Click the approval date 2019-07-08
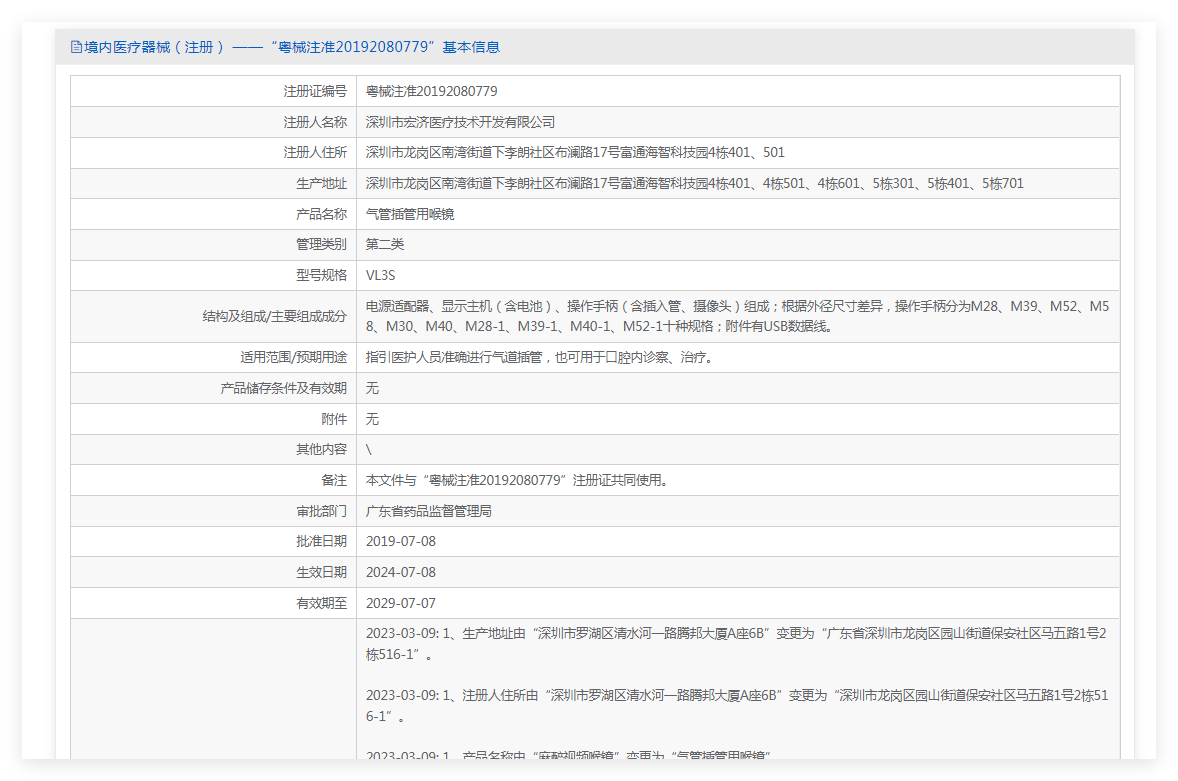 tap(400, 541)
